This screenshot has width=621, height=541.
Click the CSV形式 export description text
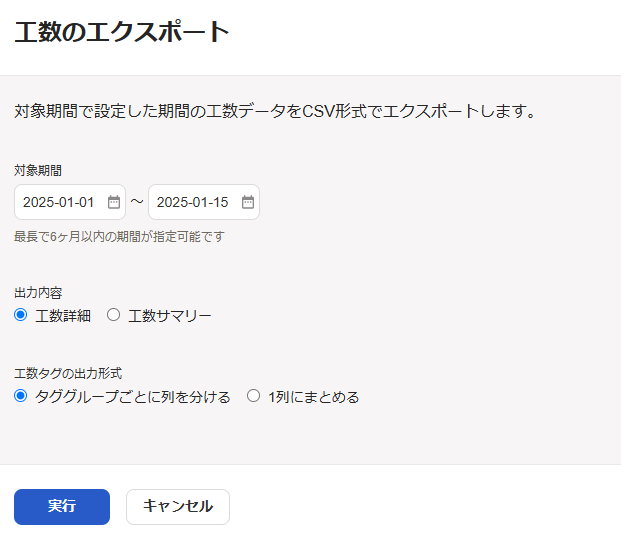click(275, 111)
